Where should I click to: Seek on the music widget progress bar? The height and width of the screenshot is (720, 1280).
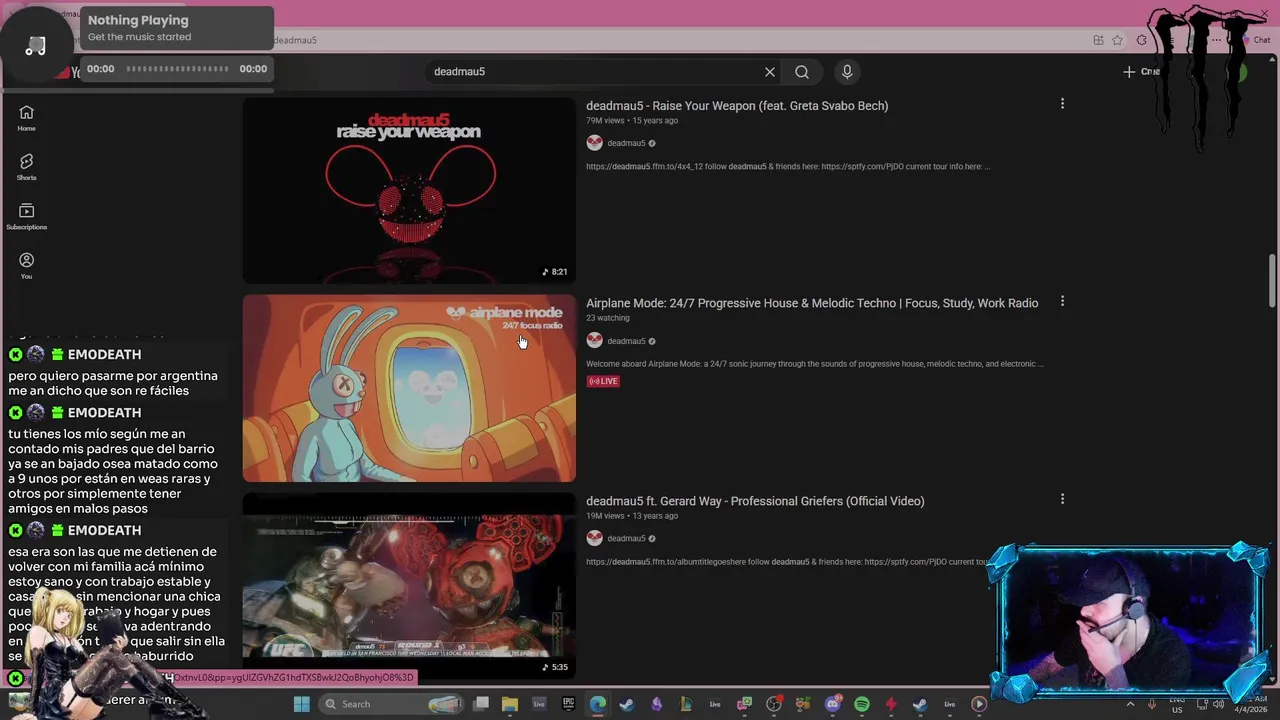[177, 69]
